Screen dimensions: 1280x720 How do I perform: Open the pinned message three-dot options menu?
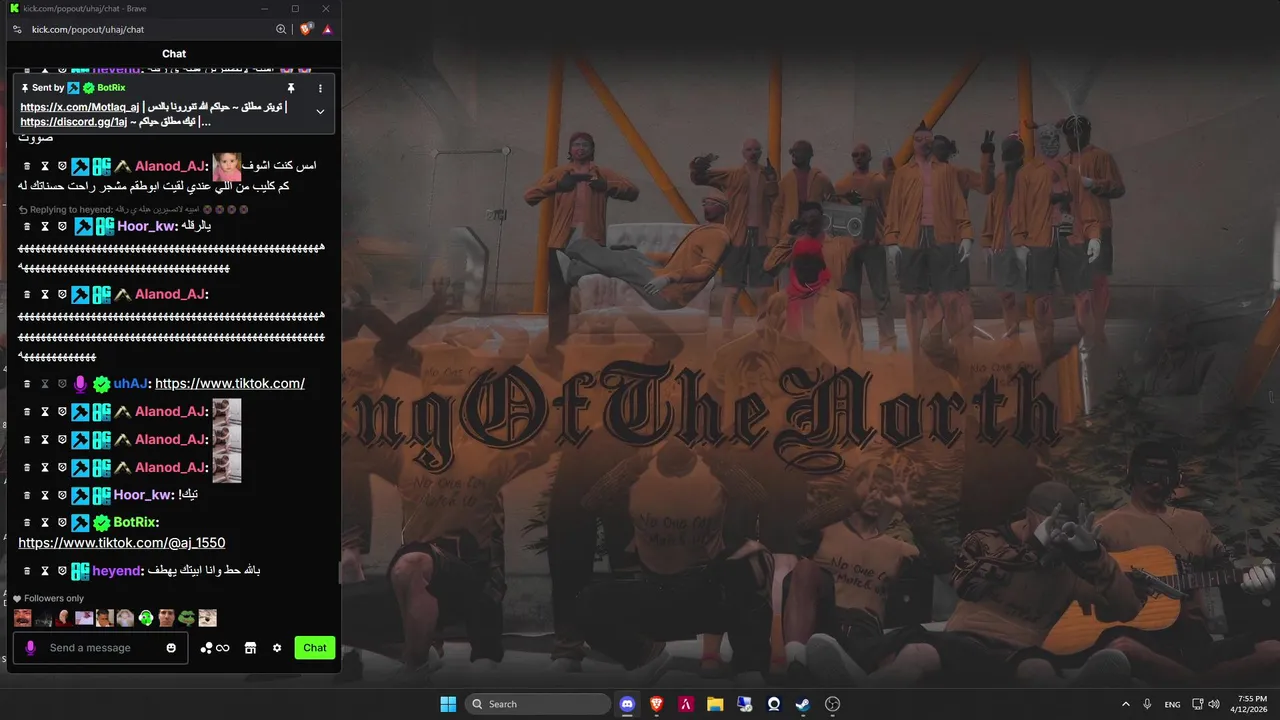click(320, 88)
